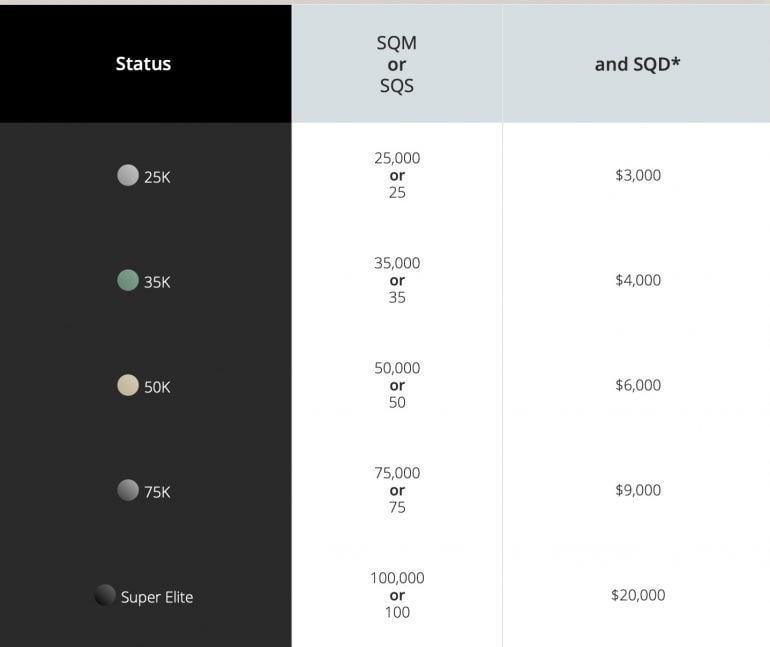Click the green 35K status circle icon
Viewport: 770px width, 647px height.
pos(127,281)
